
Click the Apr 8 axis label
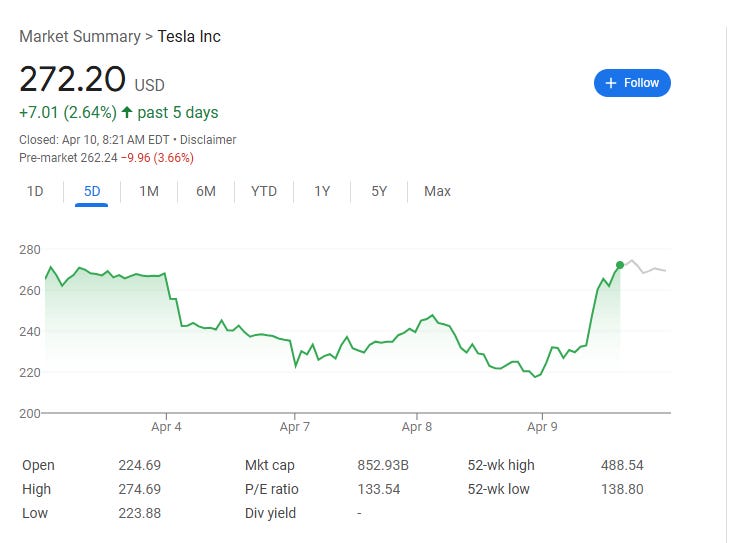click(x=417, y=427)
